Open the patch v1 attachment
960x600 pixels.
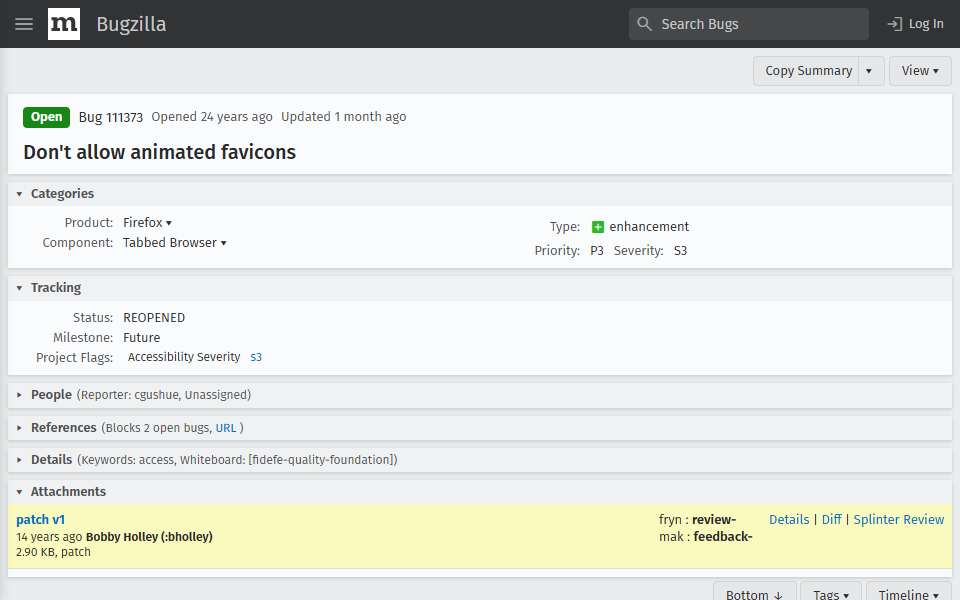tap(40, 520)
